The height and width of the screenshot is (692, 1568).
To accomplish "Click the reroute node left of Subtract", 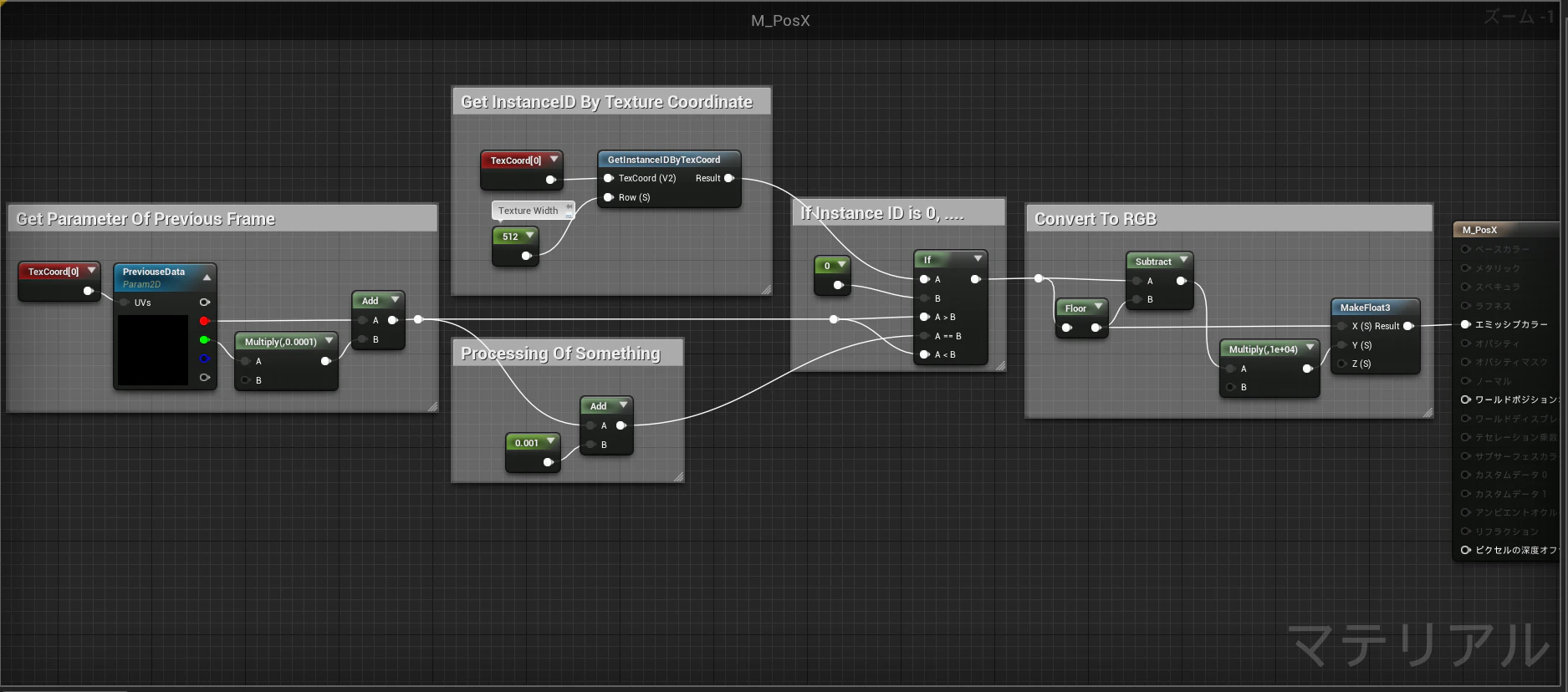I will [x=1039, y=278].
